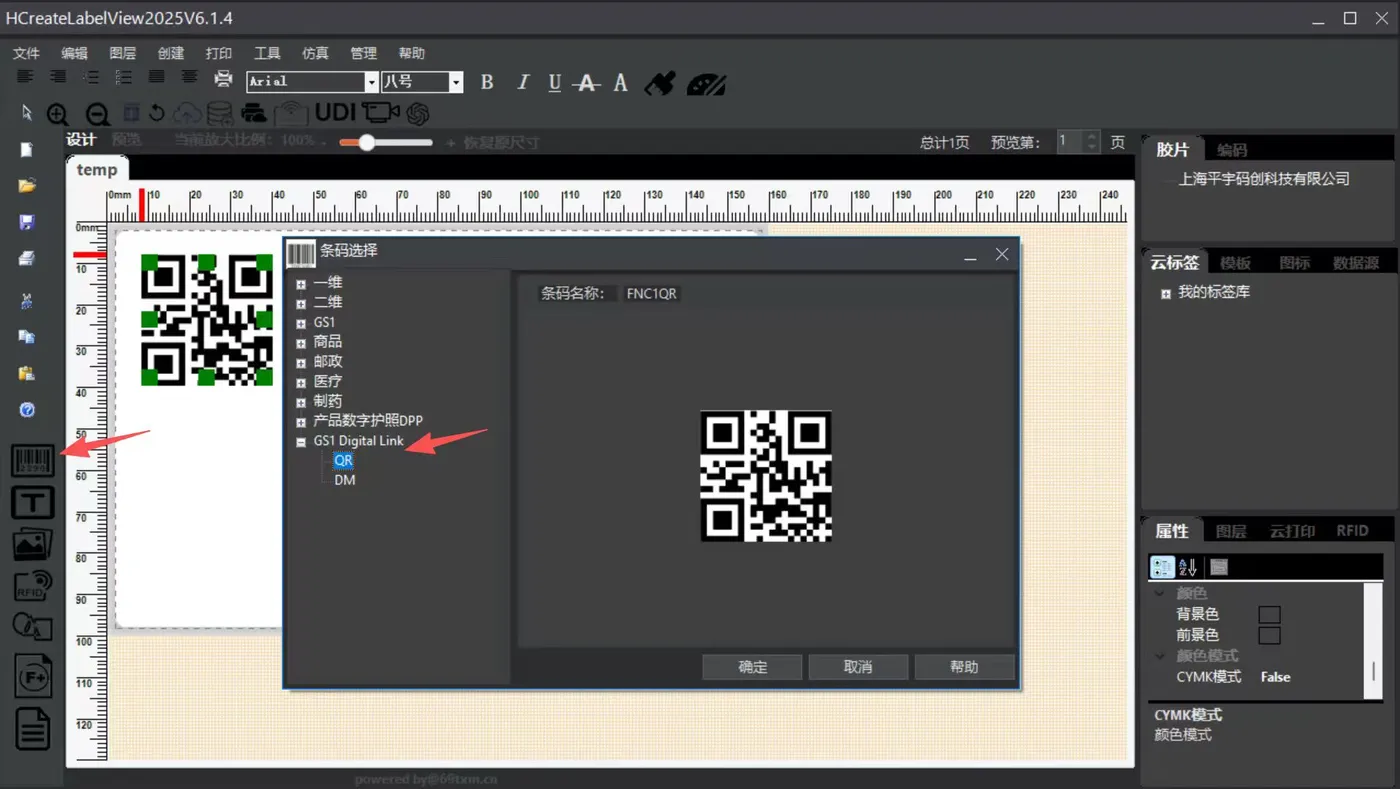Open the 数据源 tab
The height and width of the screenshot is (789, 1400).
coord(1356,263)
